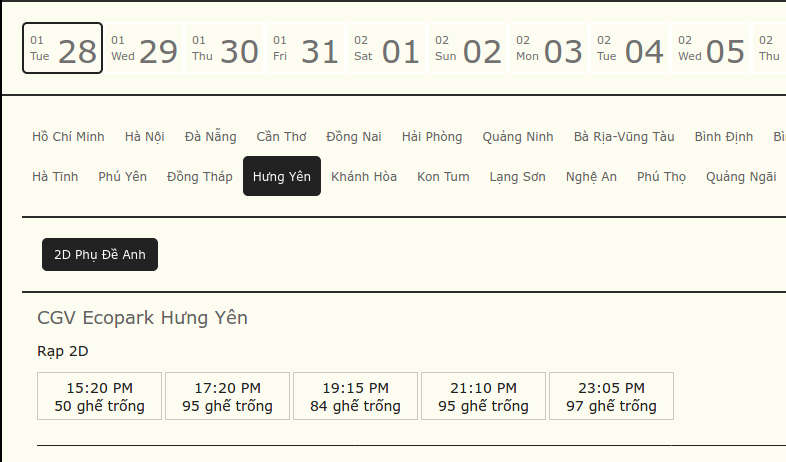Select Hải Phòng city
The height and width of the screenshot is (462, 786).
coord(432,137)
